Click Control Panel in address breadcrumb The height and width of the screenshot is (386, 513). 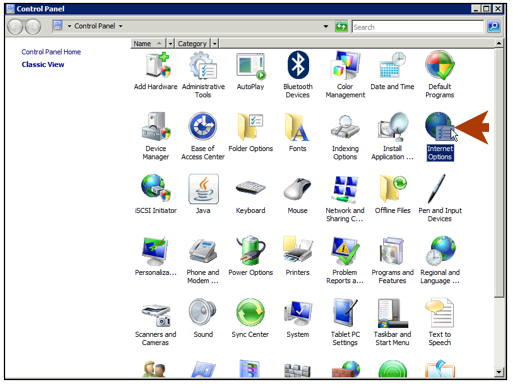[95, 26]
